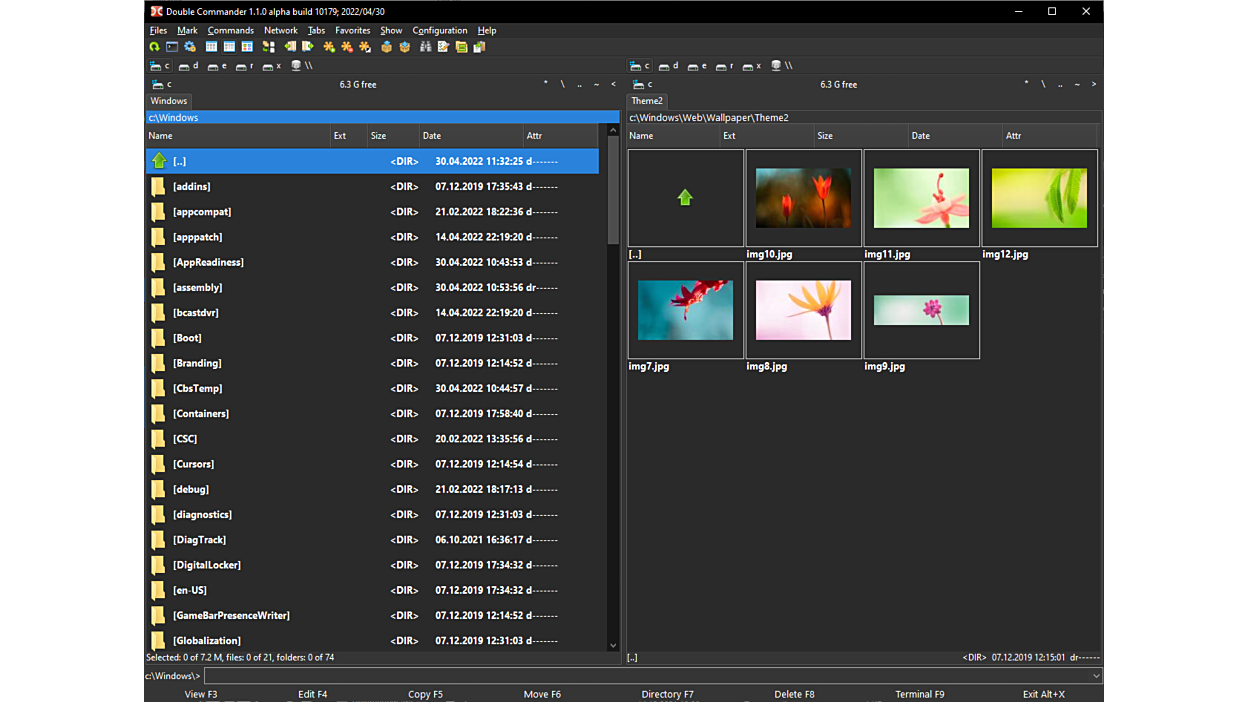
Task: Select the img7.jpg thumbnail
Action: pyautogui.click(x=685, y=311)
